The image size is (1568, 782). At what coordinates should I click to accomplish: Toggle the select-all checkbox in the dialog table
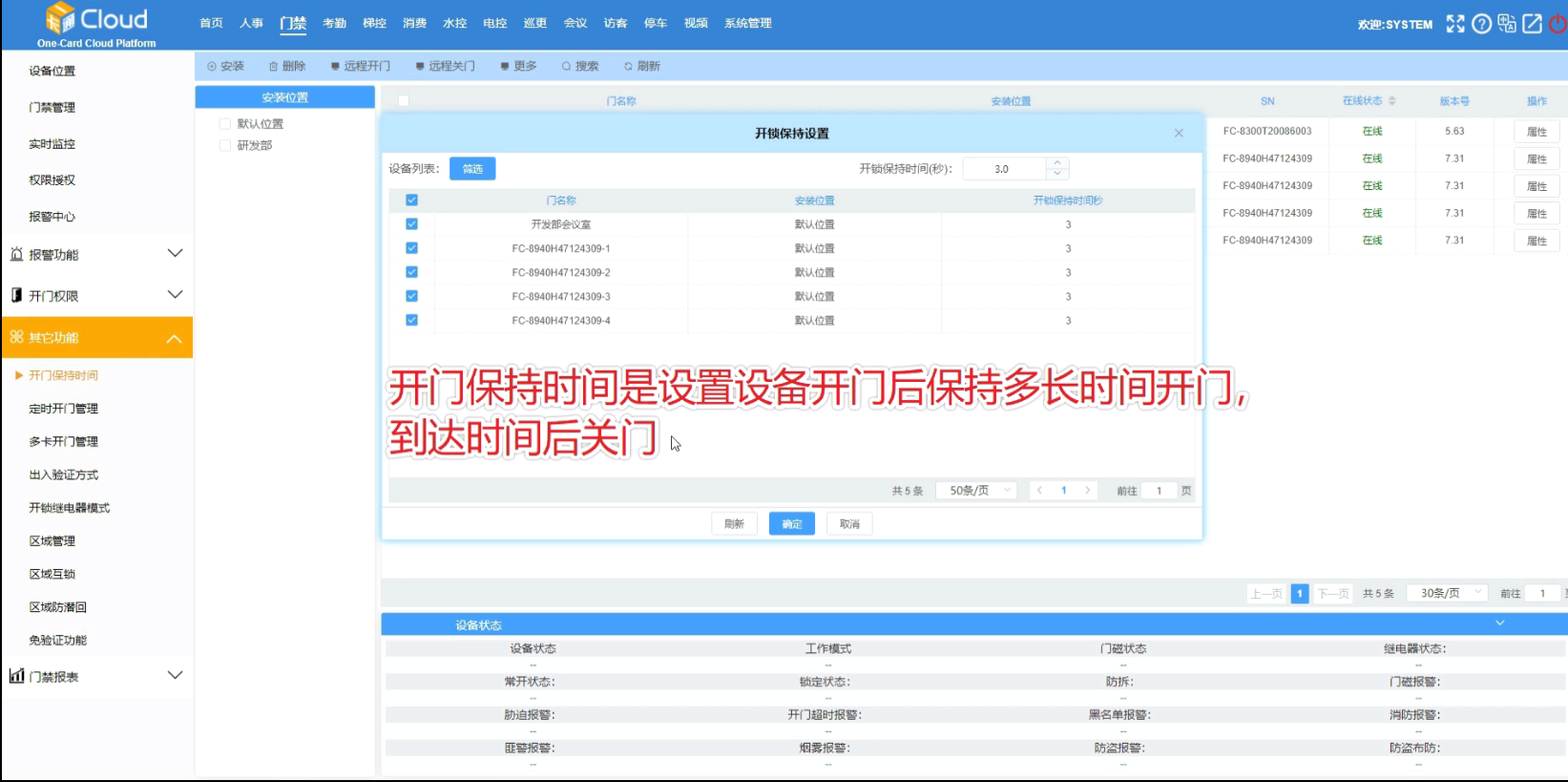click(411, 200)
